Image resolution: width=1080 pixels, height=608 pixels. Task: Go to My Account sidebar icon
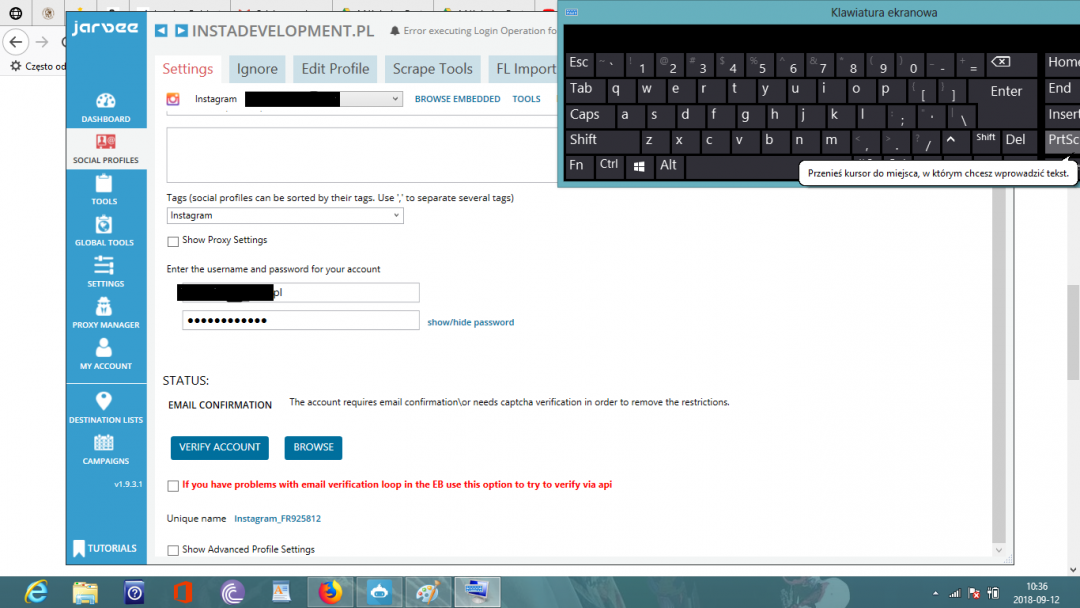click(105, 353)
